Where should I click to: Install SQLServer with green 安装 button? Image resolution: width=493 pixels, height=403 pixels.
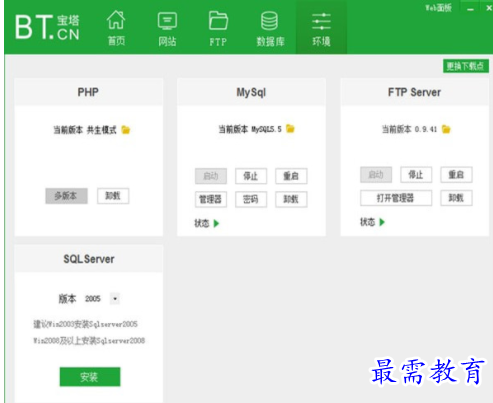[x=90, y=377]
